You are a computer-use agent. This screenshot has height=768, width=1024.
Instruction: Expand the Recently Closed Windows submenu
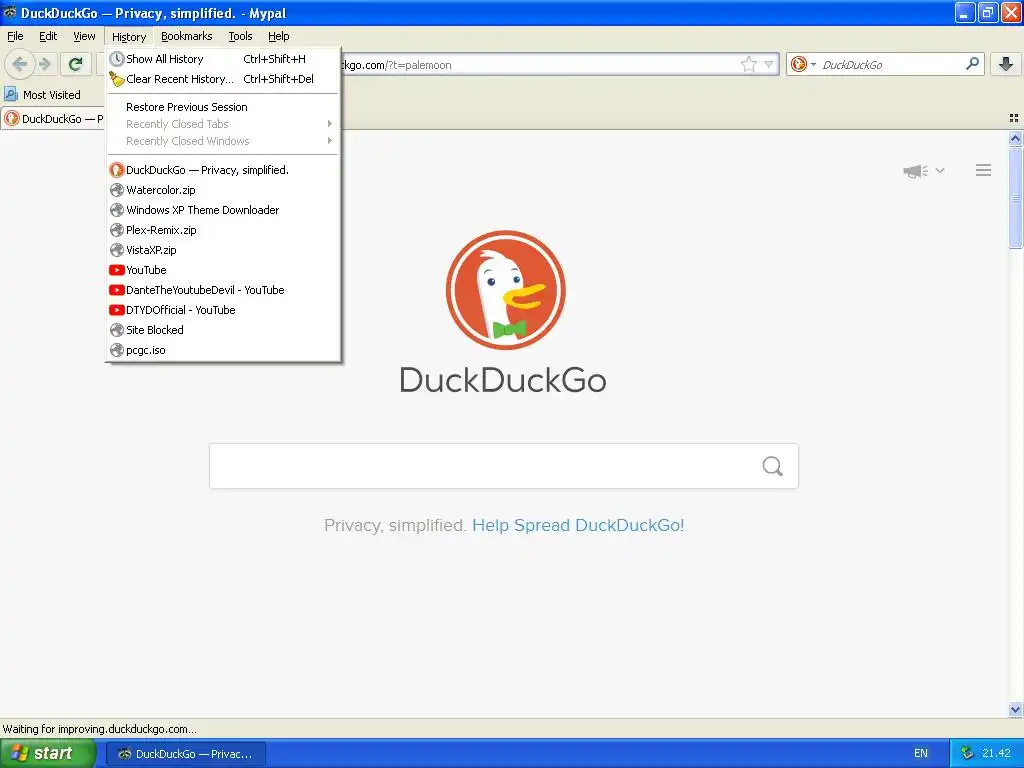click(223, 141)
